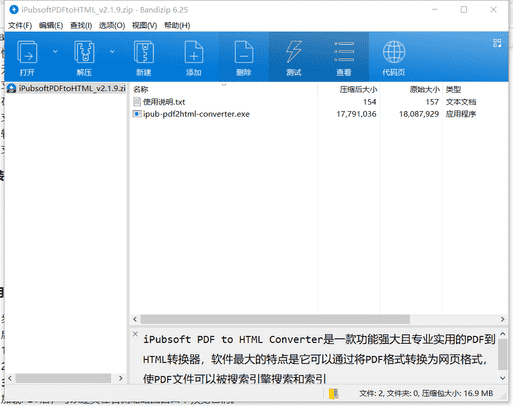Click the comment panel scroll down arrow
This screenshot has height=406, width=513.
[503, 378]
